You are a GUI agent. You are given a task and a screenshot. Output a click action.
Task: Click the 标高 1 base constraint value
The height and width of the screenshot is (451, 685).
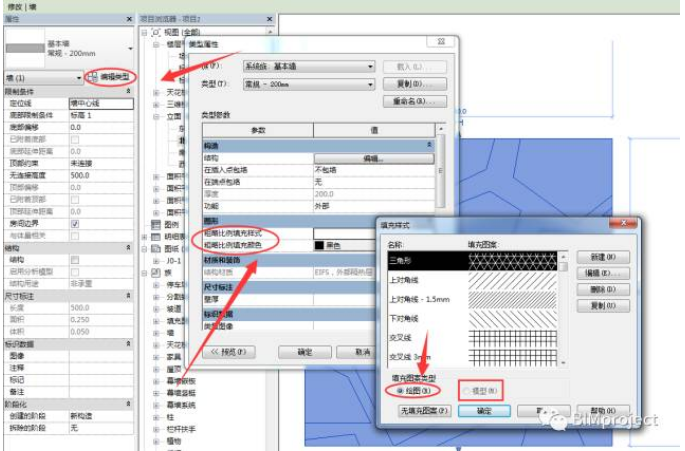click(x=101, y=115)
